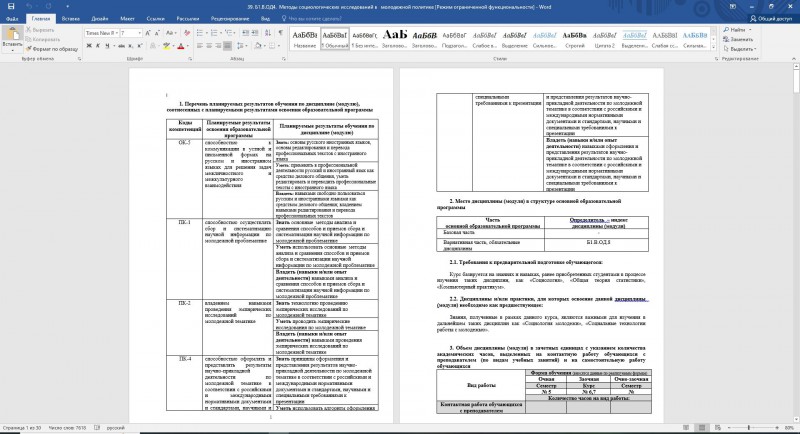This screenshot has width=800, height=434.
Task: Switch to the Вставка tab
Action: coord(70,19)
